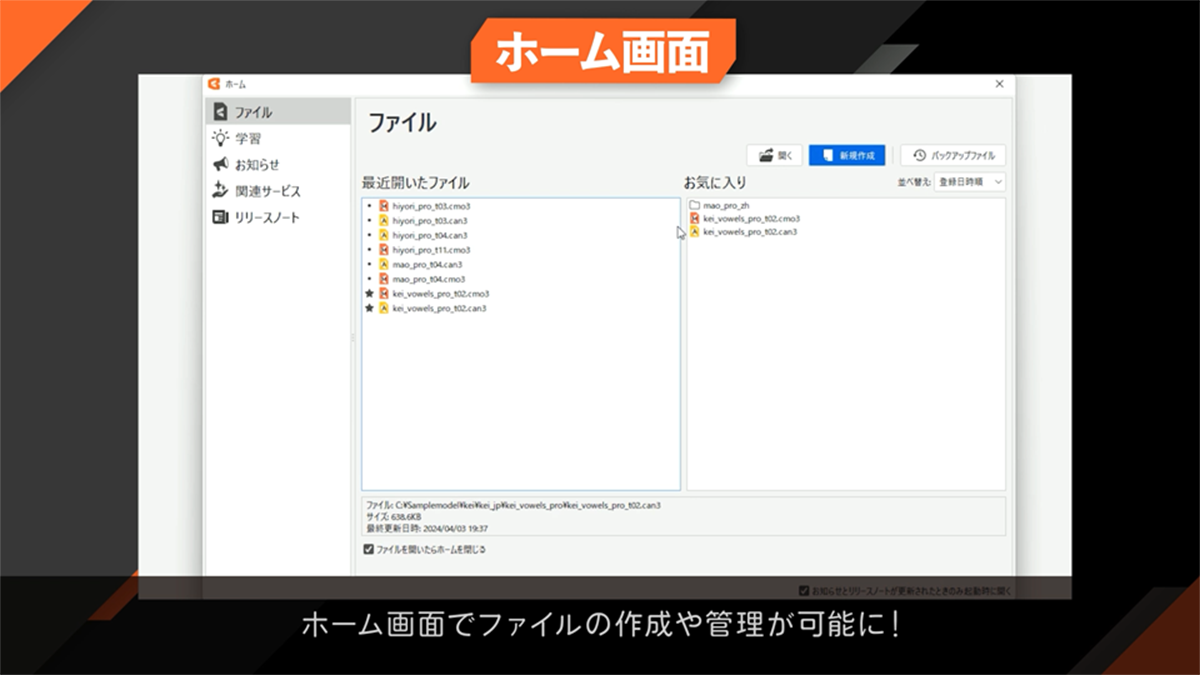Screen dimensions: 1200x675
Task: Open the 並べ替え 登録日時順 dropdown
Action: 969,182
